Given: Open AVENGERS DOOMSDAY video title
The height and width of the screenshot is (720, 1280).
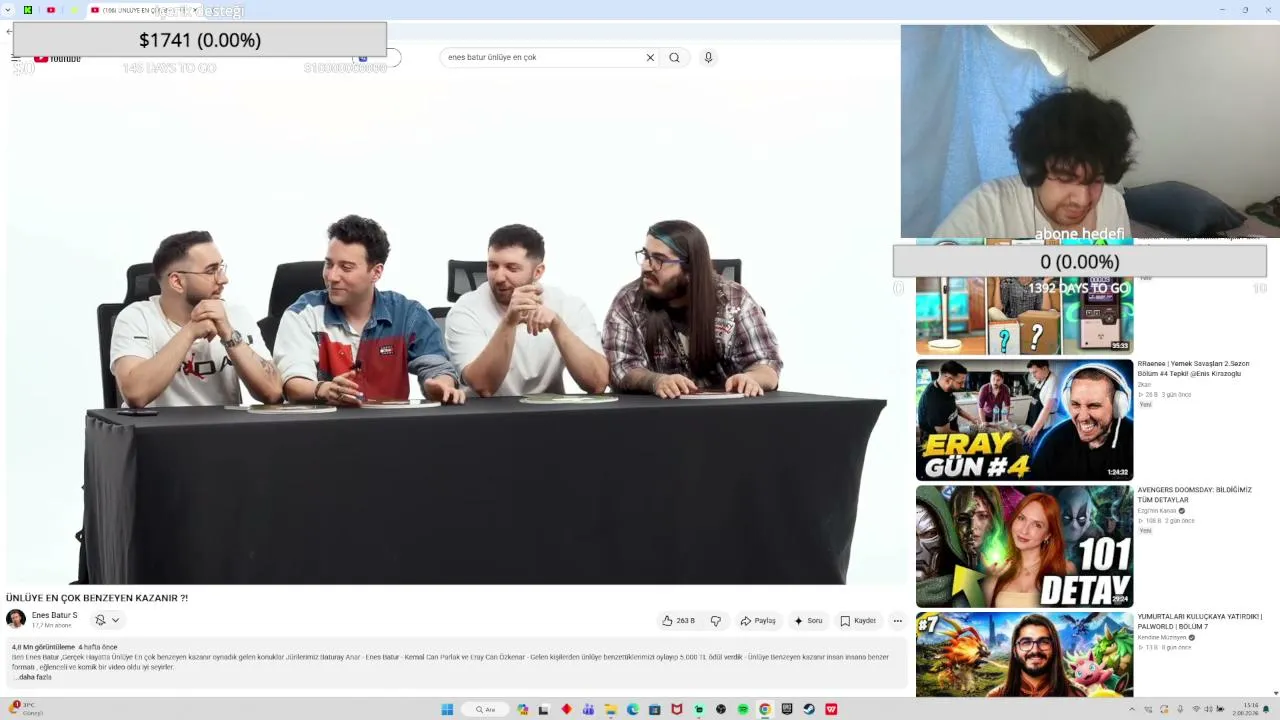Looking at the screenshot, I should [1194, 495].
